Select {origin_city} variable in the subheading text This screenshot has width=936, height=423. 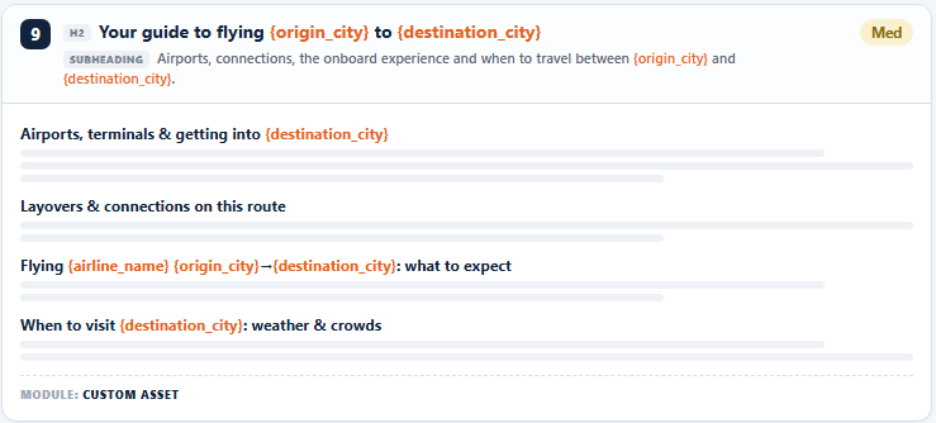pos(670,60)
